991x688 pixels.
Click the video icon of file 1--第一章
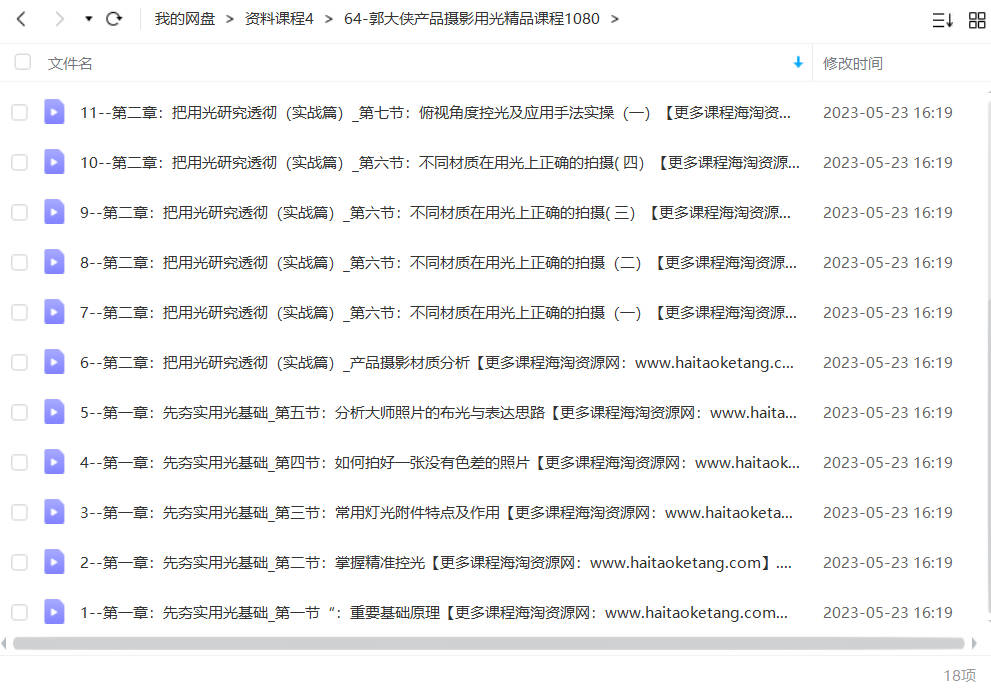click(x=54, y=611)
